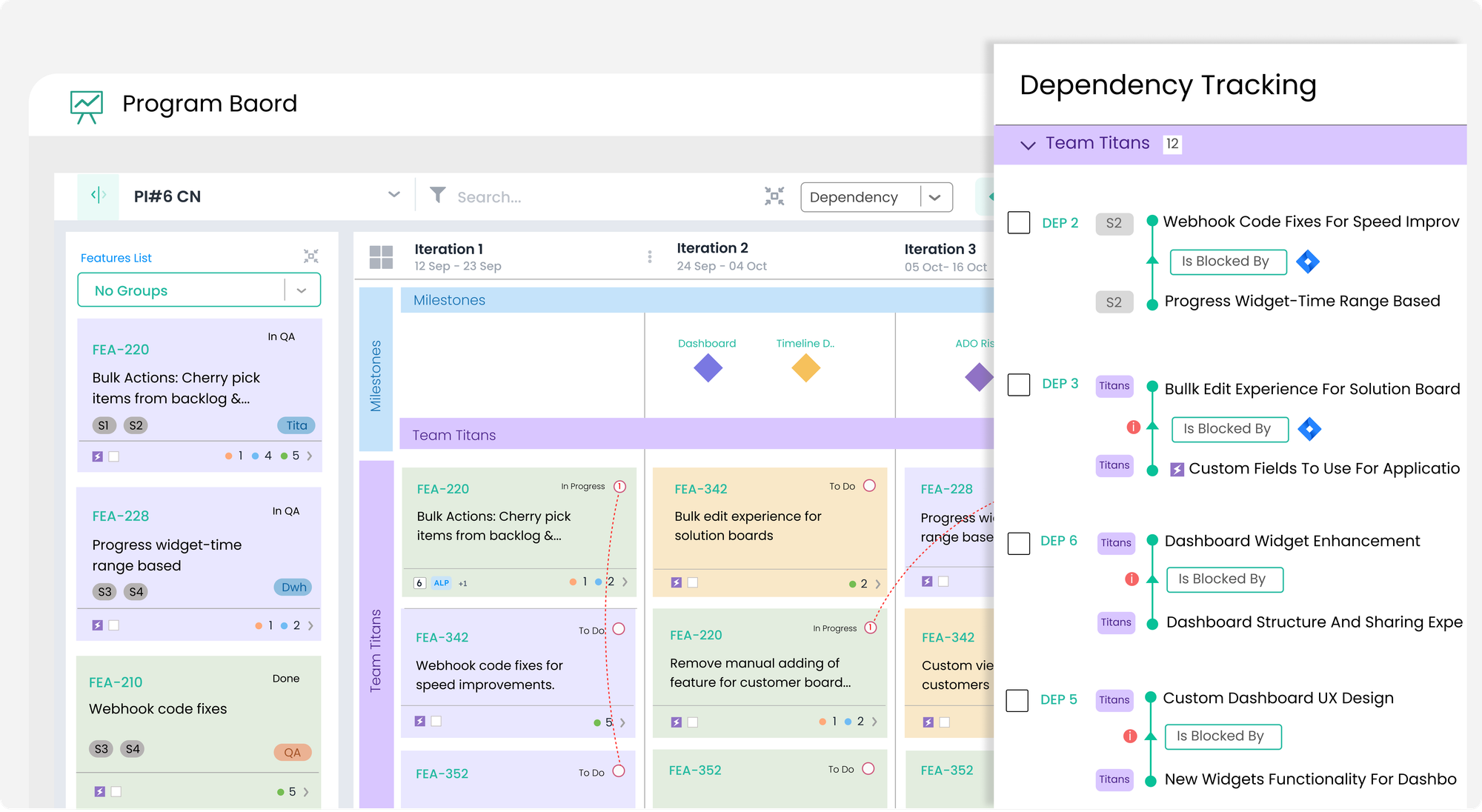Viewport: 1482px width, 812px height.
Task: Open the PI#6 CN dropdown
Action: click(x=393, y=196)
